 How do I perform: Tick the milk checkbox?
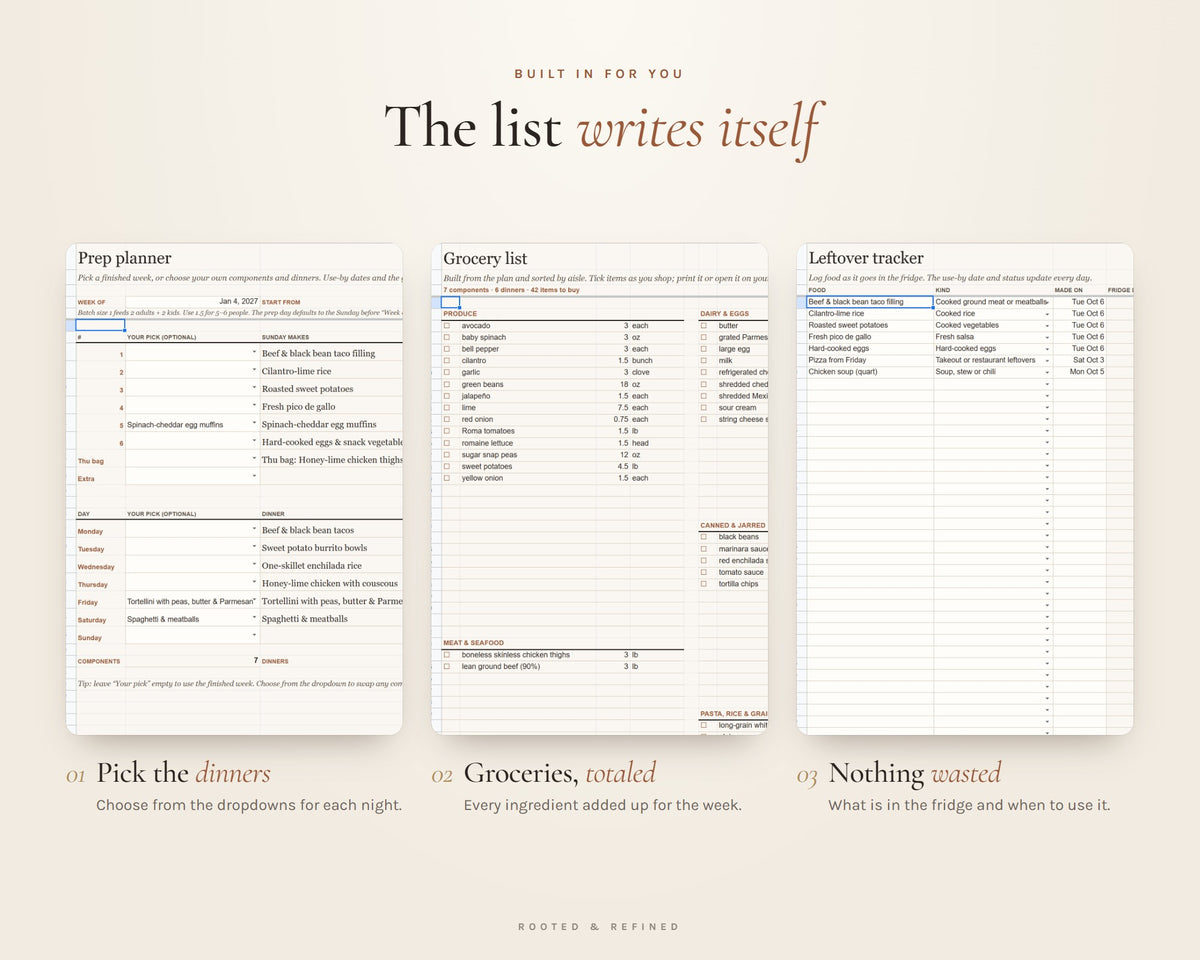[704, 360]
